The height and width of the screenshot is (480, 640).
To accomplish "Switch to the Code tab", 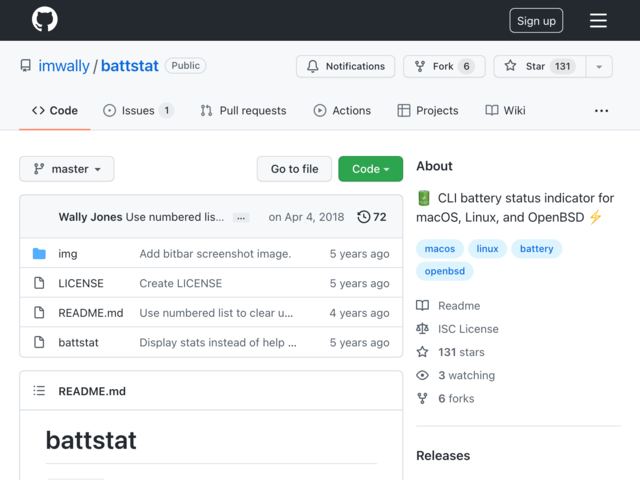I will point(55,111).
